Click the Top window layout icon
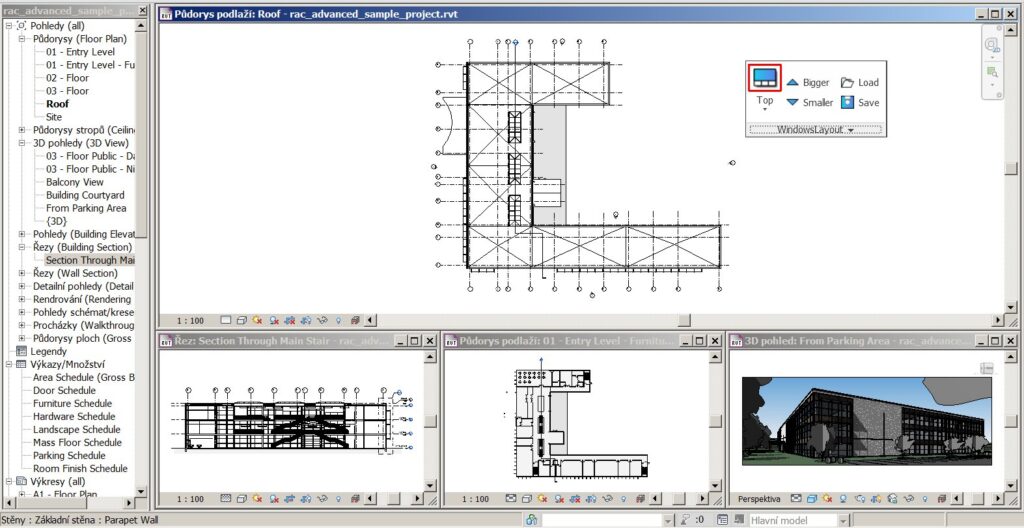The image size is (1024, 528). click(764, 78)
